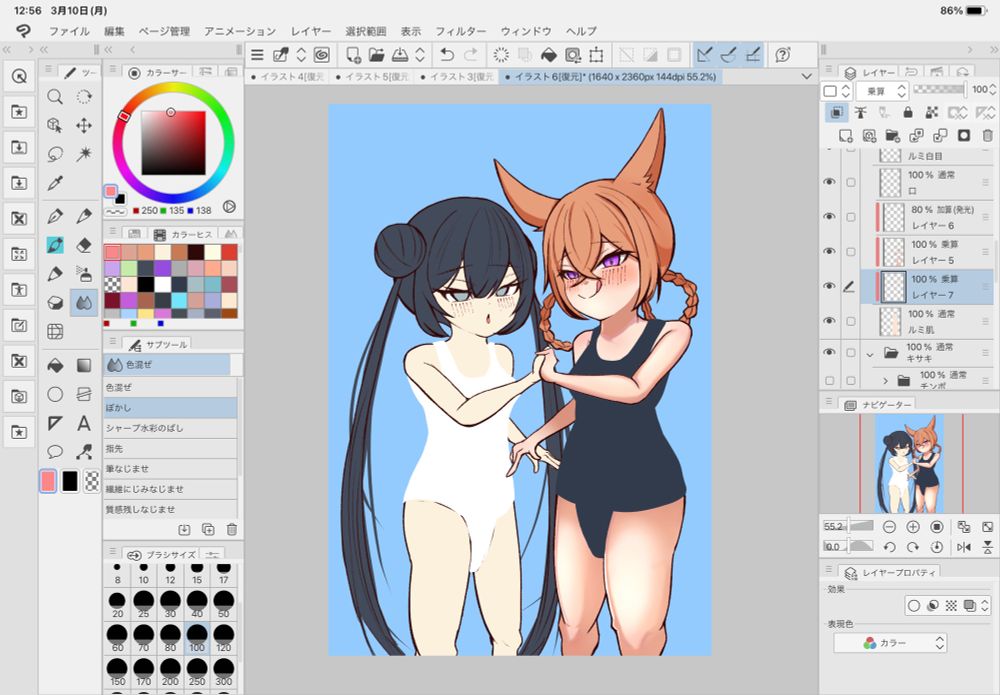
Task: Choose brush size 50
Action: point(223,604)
